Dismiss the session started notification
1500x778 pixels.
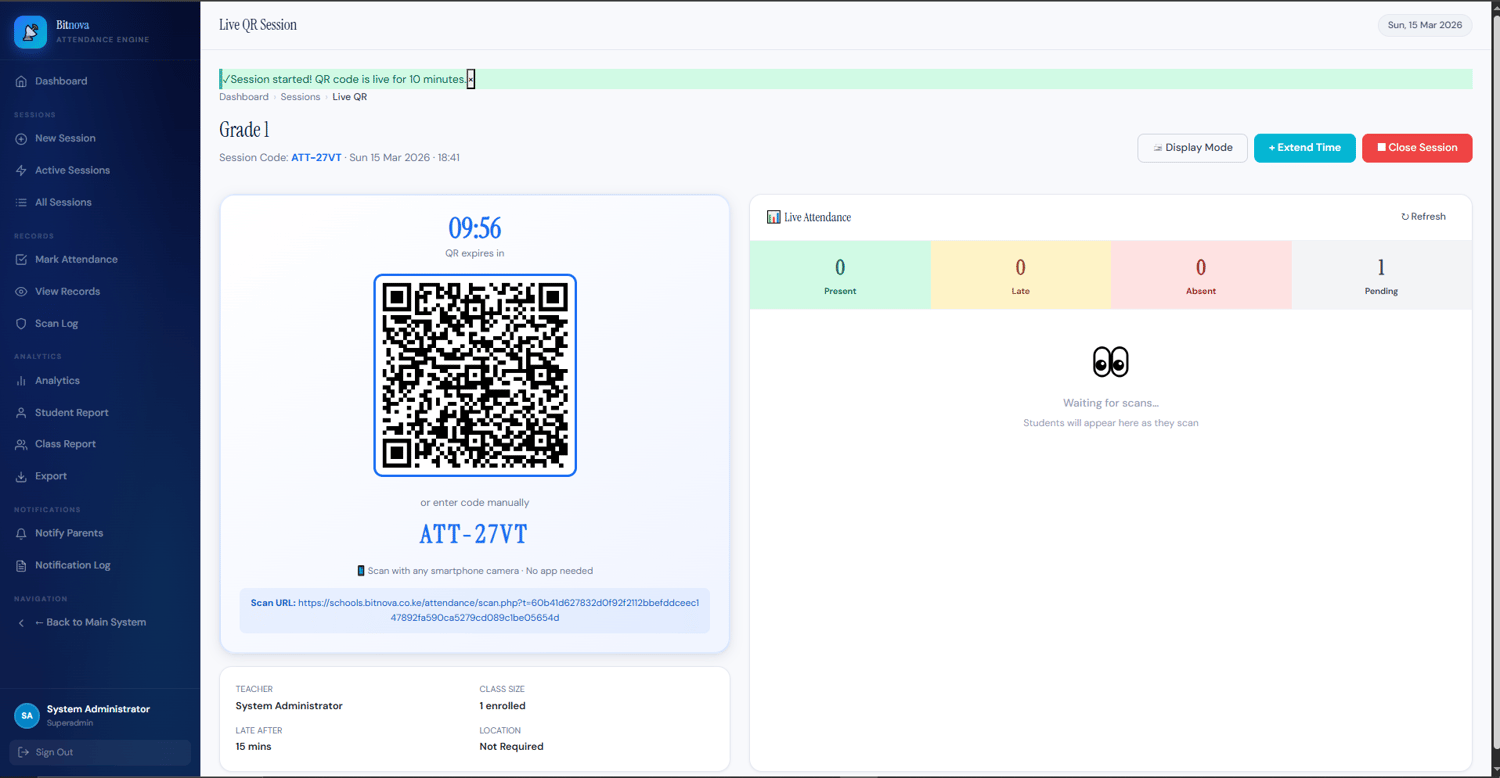coord(471,79)
